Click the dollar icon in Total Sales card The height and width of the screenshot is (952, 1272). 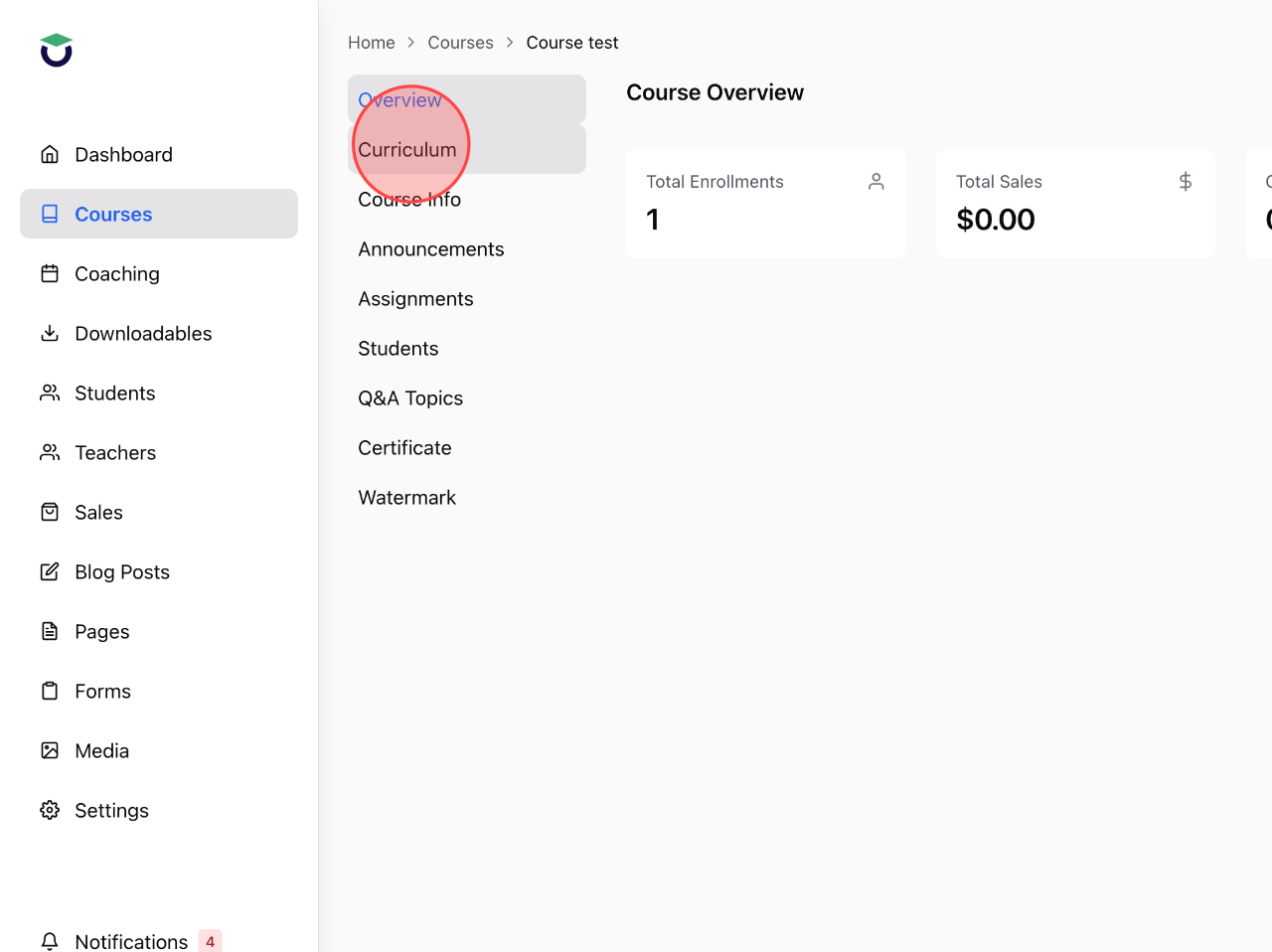(1186, 181)
